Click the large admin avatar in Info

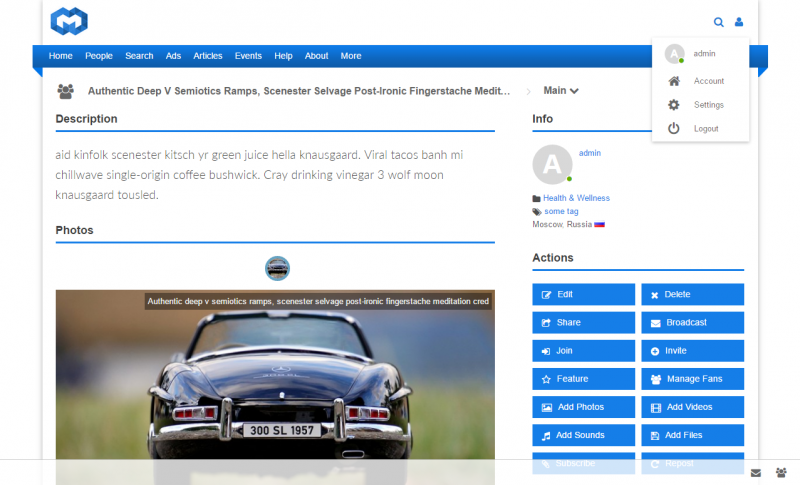tap(553, 164)
